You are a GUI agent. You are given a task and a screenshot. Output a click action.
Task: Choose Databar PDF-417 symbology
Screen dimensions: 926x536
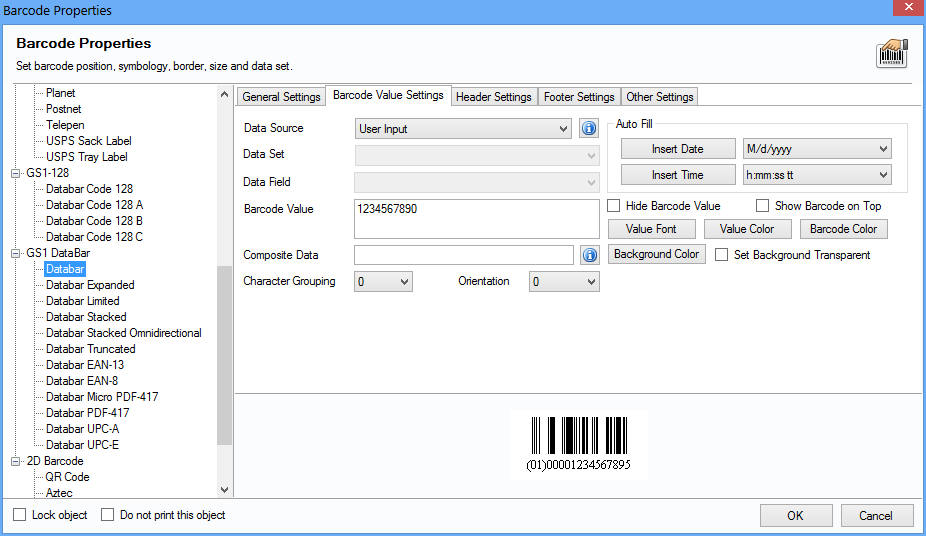point(88,413)
